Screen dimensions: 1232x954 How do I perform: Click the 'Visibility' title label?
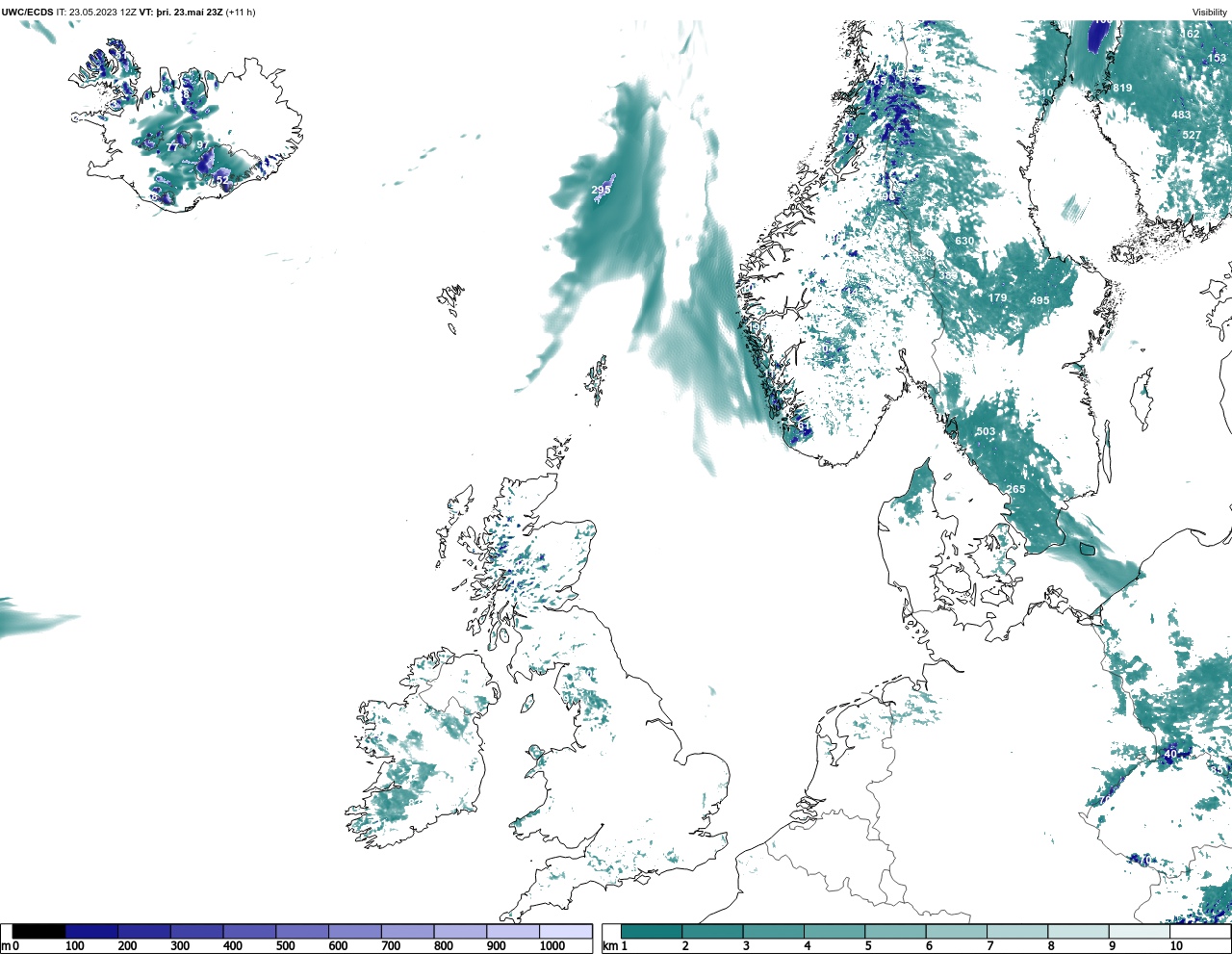pyautogui.click(x=1210, y=12)
